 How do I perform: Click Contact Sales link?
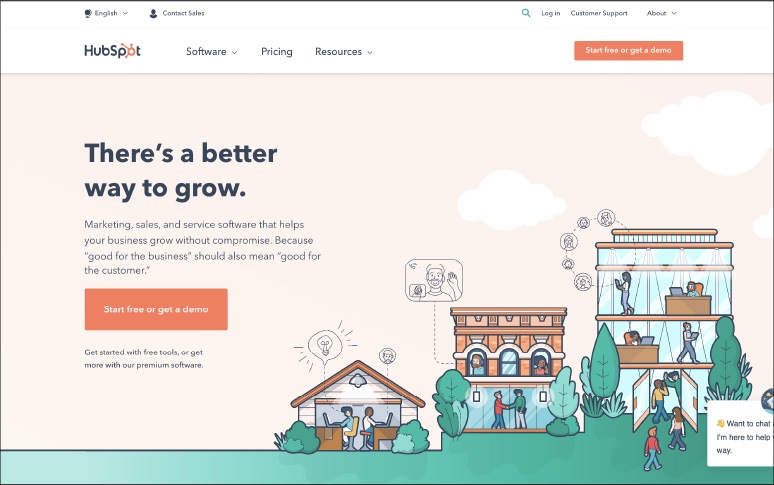coord(183,13)
